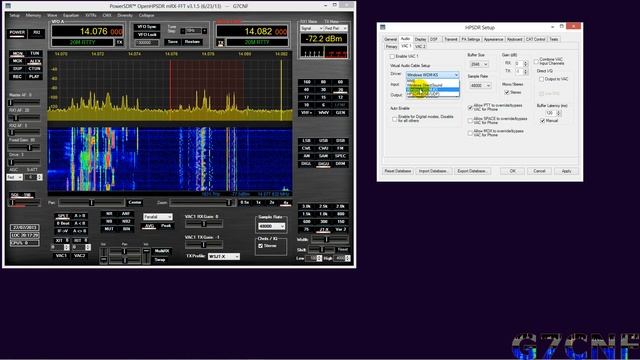Viewport: 640px width, 360px height.
Task: Click the VAC2 button in PowerSDR
Action: tap(79, 256)
